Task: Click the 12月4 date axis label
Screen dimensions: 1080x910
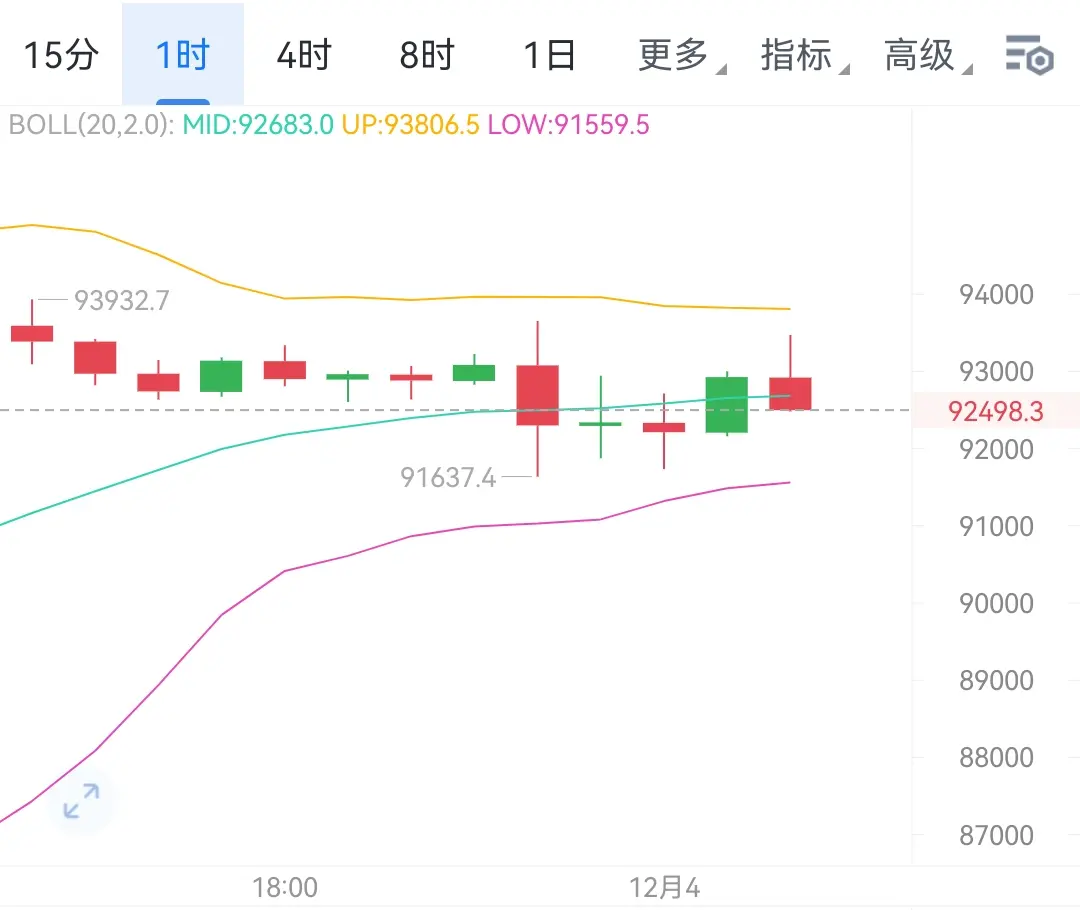Action: pyautogui.click(x=664, y=887)
